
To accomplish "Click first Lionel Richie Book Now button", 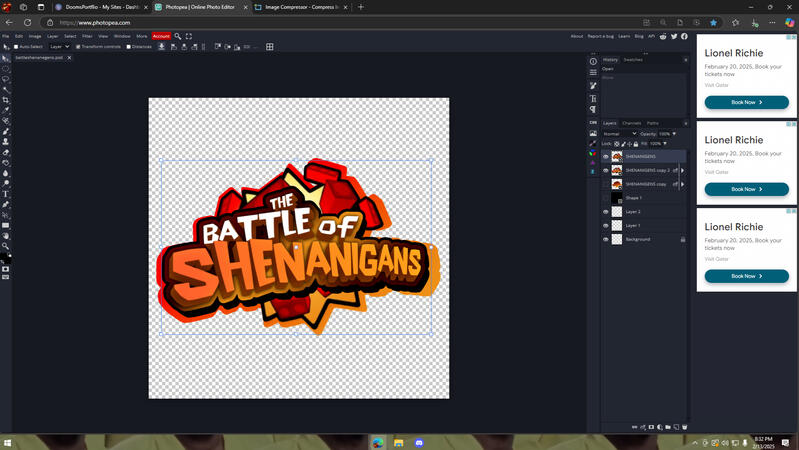I will [x=747, y=102].
